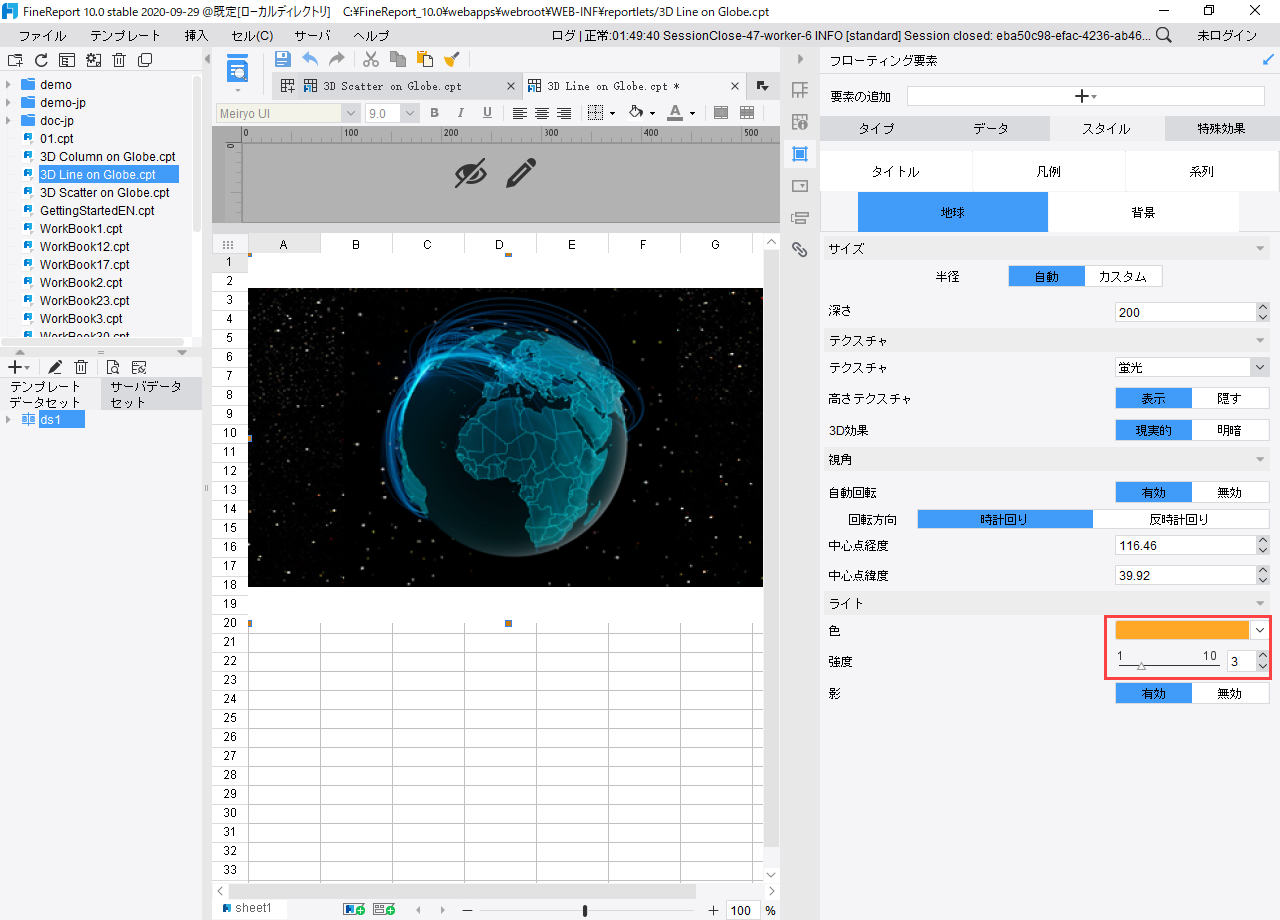Open the light color dropdown arrow

1260,630
